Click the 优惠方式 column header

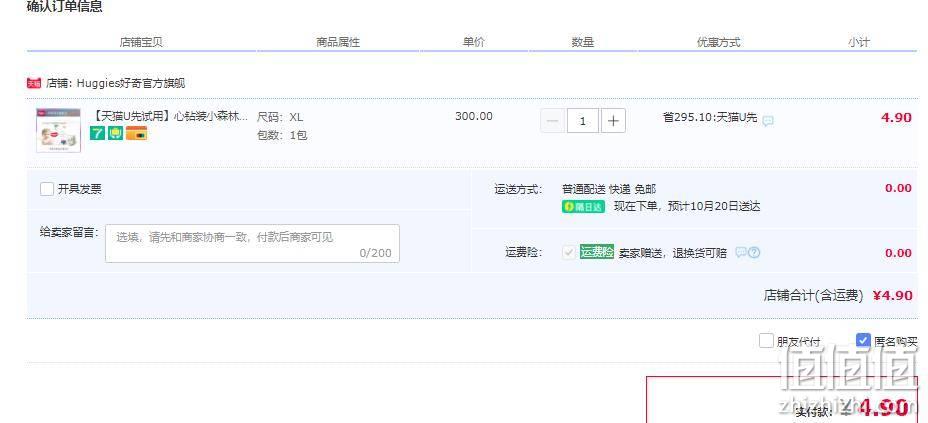point(718,43)
